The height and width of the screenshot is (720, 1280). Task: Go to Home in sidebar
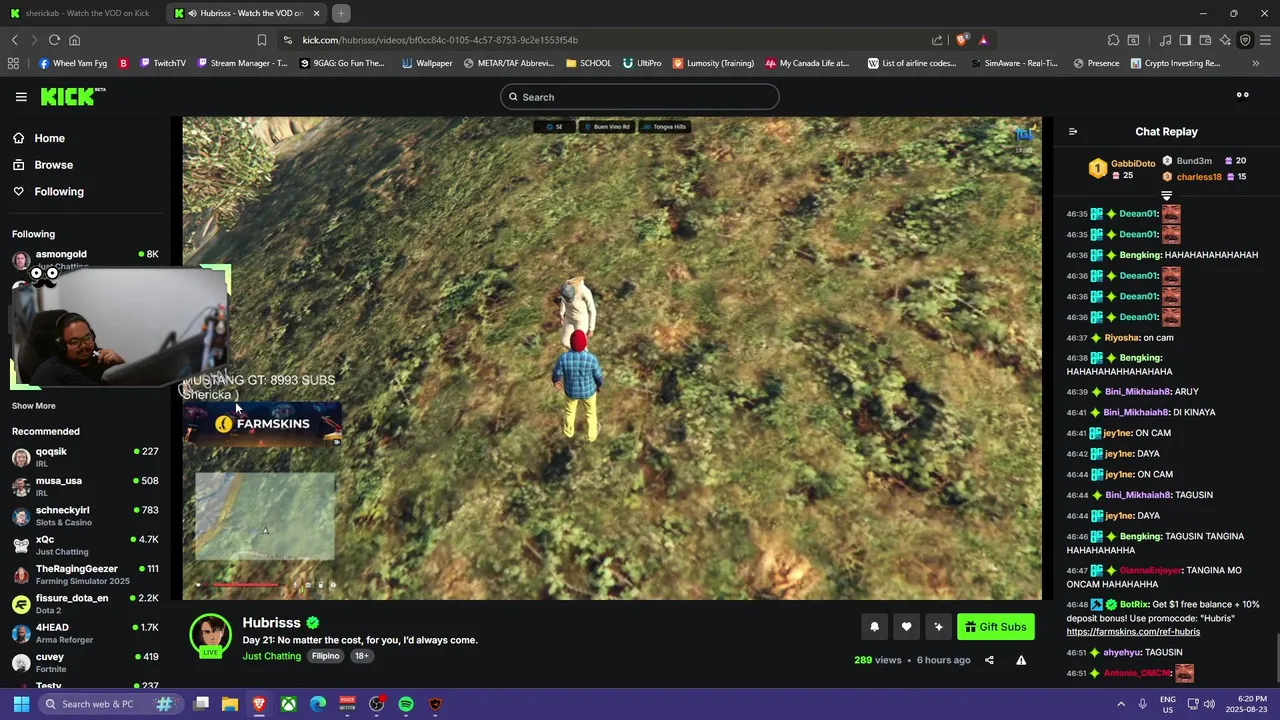click(x=38, y=138)
